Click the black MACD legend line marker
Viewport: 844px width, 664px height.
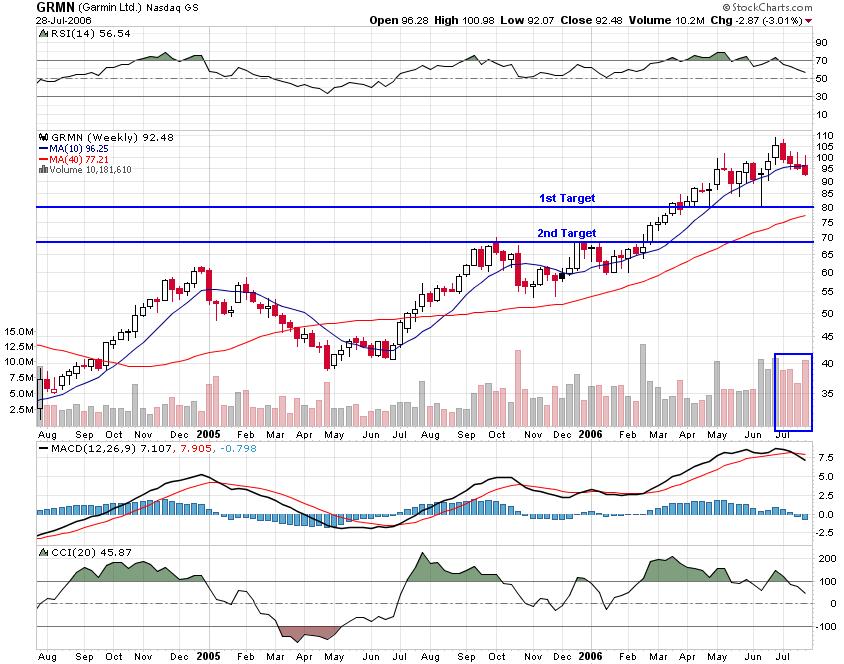pyautogui.click(x=44, y=448)
